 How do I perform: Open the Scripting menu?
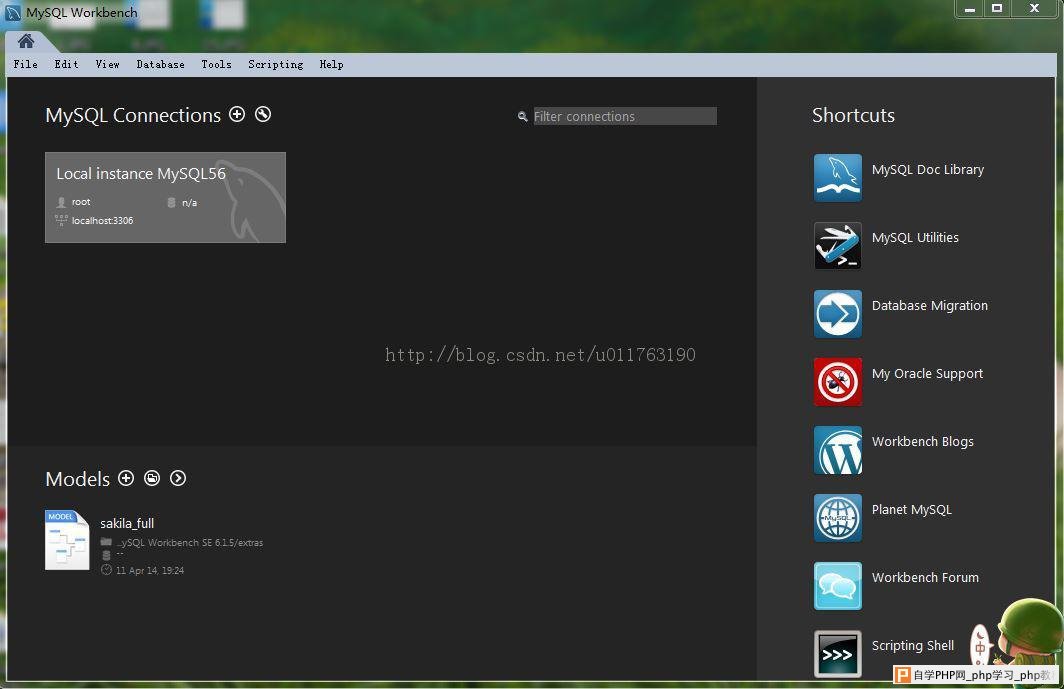tap(276, 64)
